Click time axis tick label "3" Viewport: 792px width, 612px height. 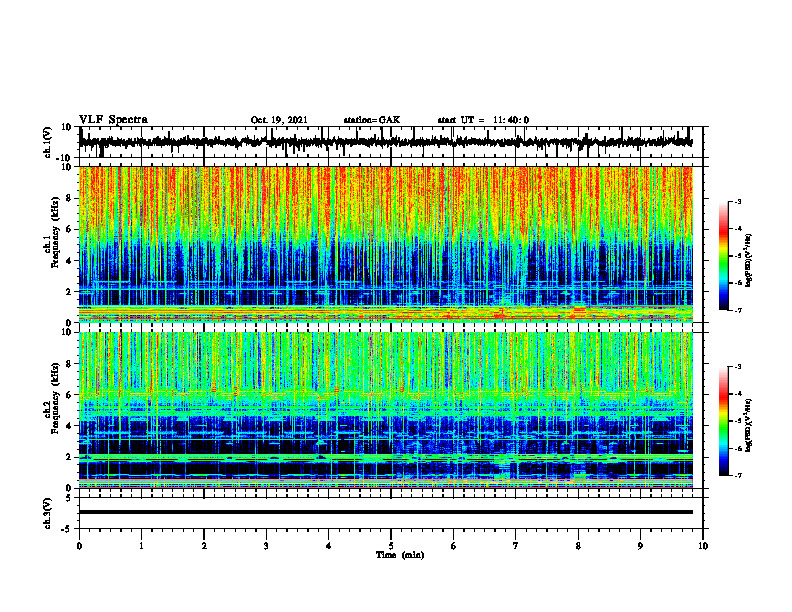click(x=266, y=546)
